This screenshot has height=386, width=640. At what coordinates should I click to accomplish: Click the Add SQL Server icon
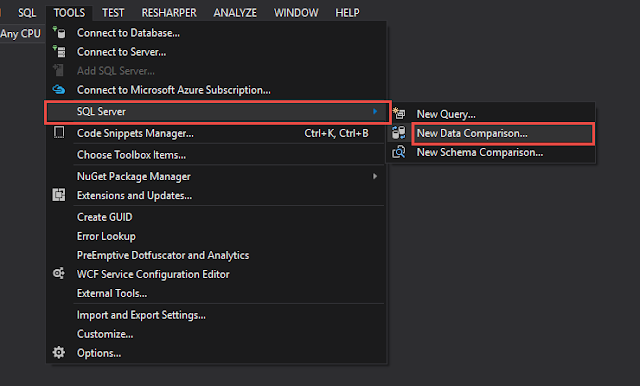pyautogui.click(x=59, y=71)
